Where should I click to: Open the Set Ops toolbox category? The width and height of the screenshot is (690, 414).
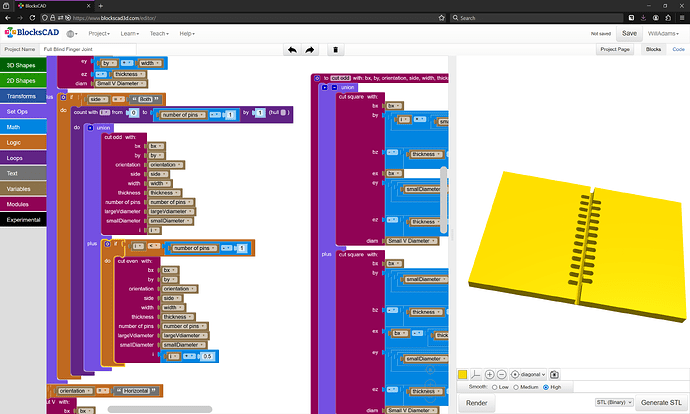(x=23, y=111)
